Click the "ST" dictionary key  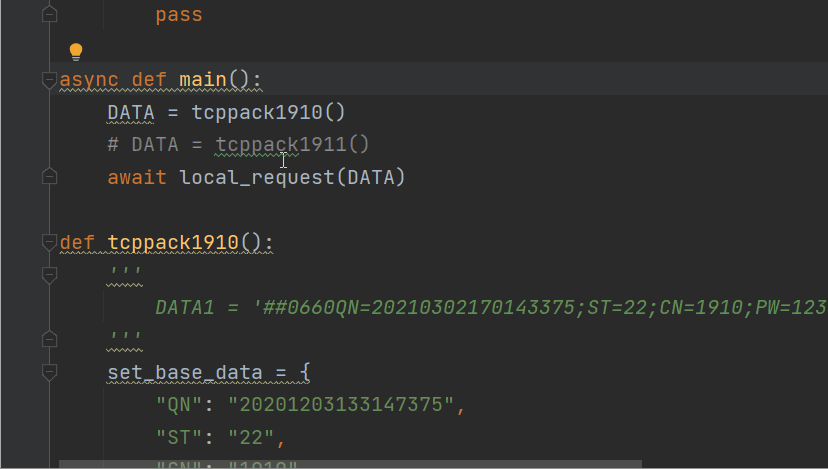click(179, 438)
